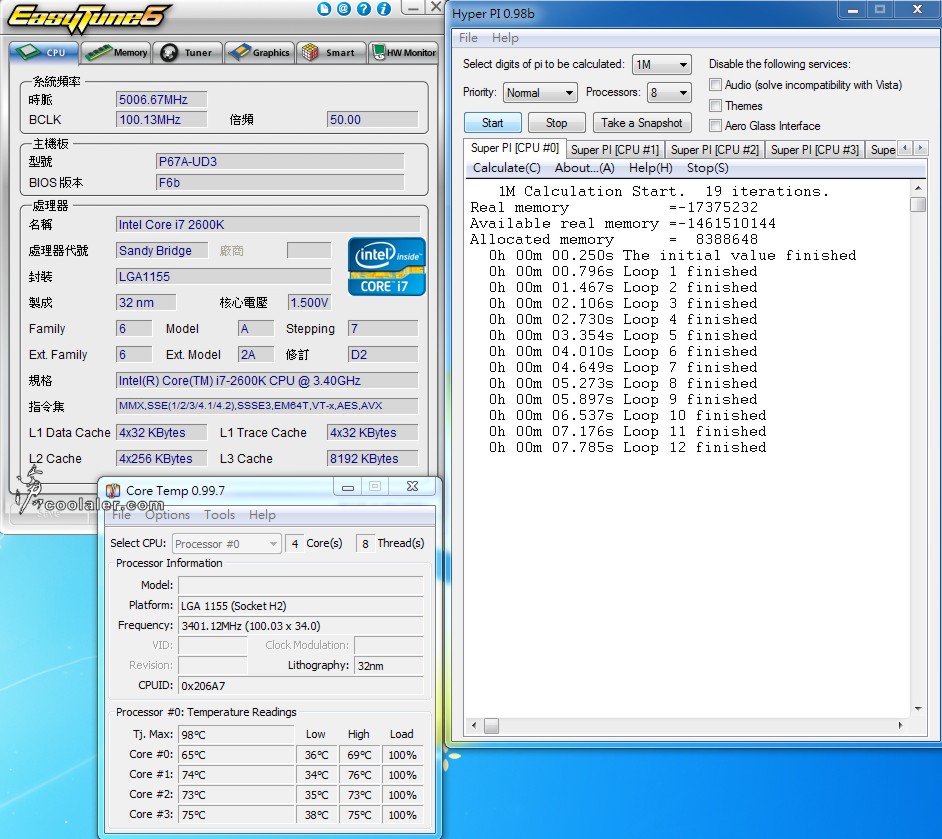
Task: Click the log scroll-down arrow in Super PI
Action: click(917, 709)
